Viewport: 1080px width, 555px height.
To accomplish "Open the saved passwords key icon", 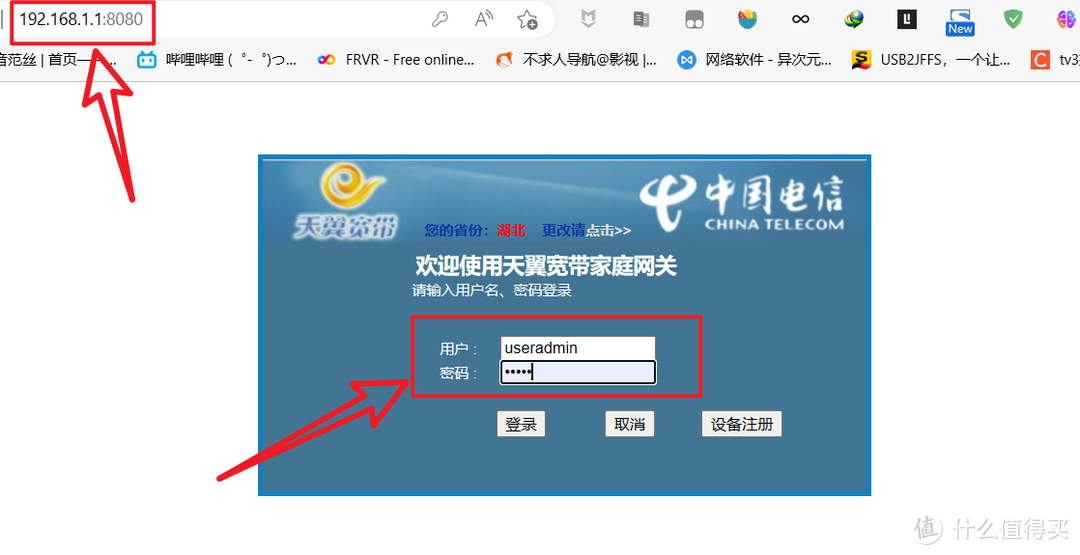I will (x=439, y=19).
